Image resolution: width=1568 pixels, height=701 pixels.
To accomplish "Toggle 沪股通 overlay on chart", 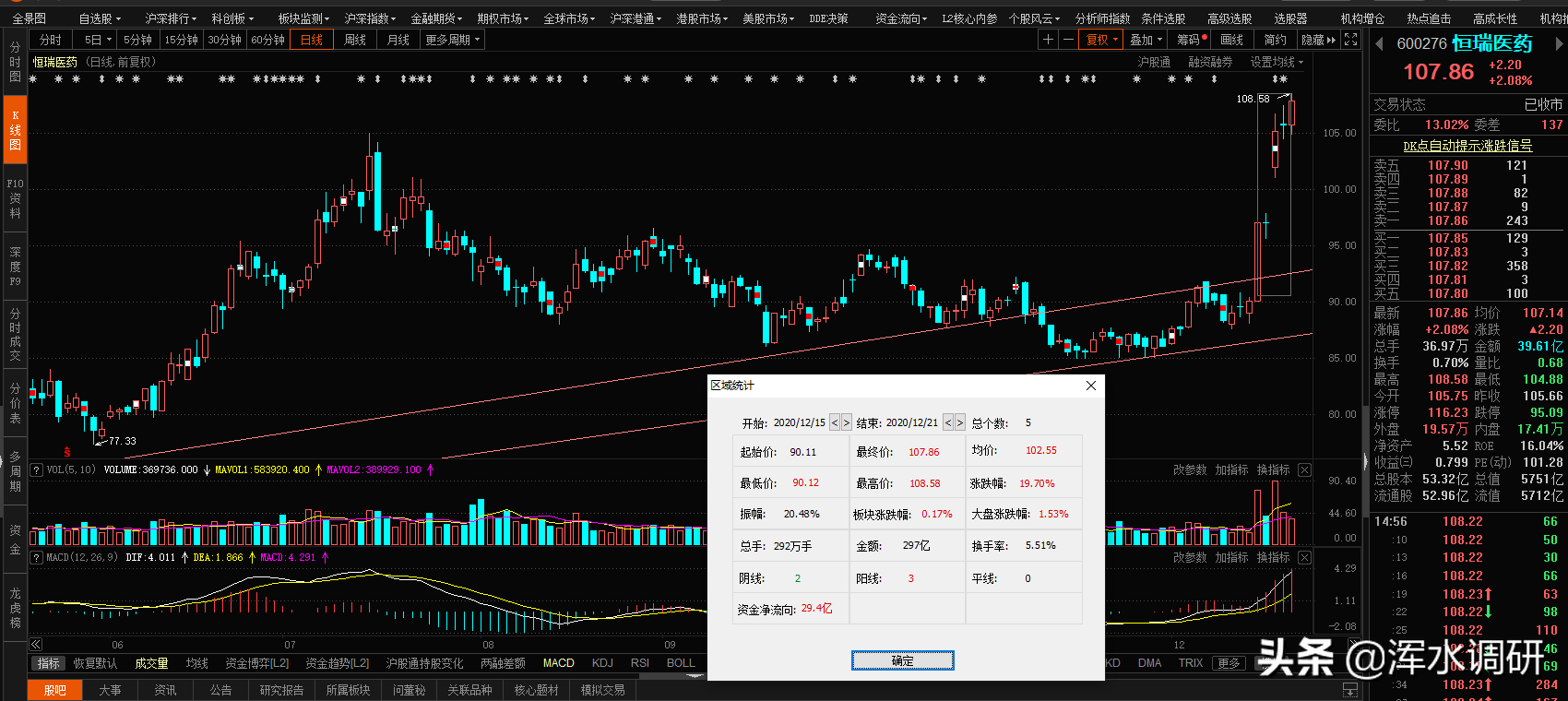I will 1154,62.
